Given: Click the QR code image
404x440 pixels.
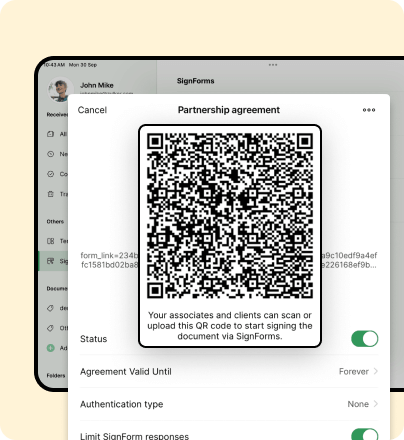Looking at the screenshot, I should (230, 216).
